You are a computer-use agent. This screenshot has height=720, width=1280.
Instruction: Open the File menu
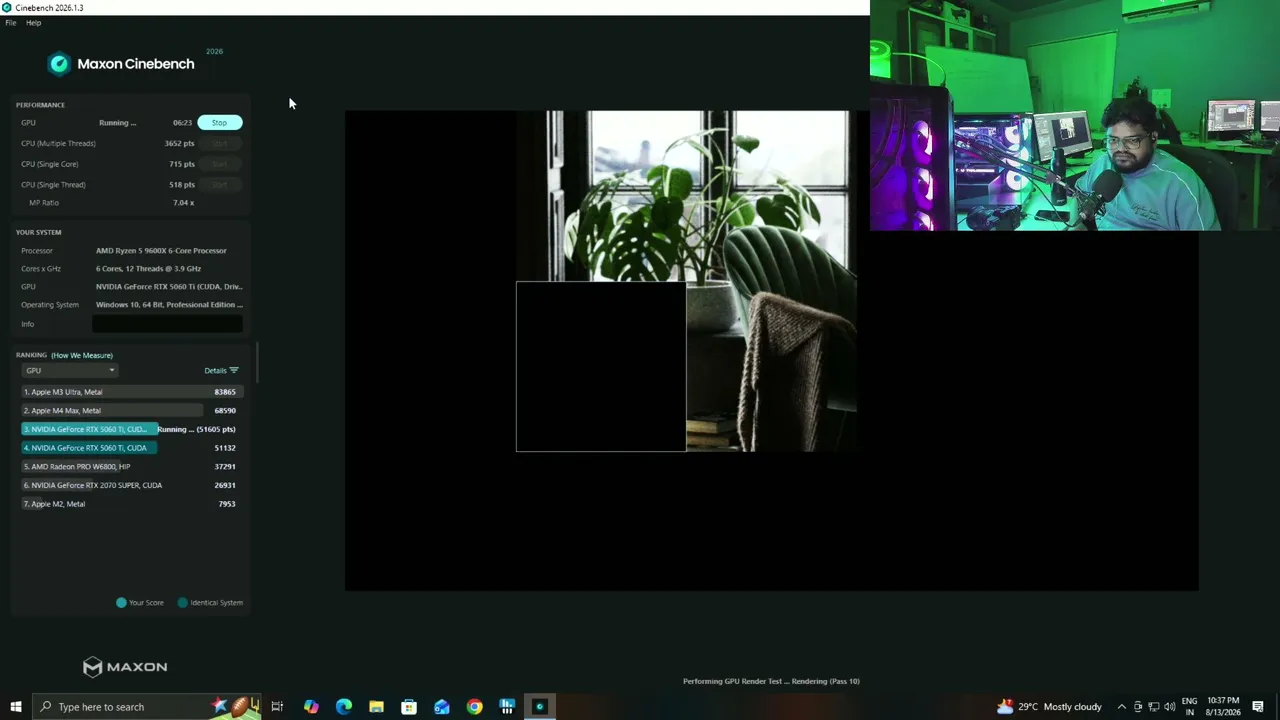pos(11,23)
